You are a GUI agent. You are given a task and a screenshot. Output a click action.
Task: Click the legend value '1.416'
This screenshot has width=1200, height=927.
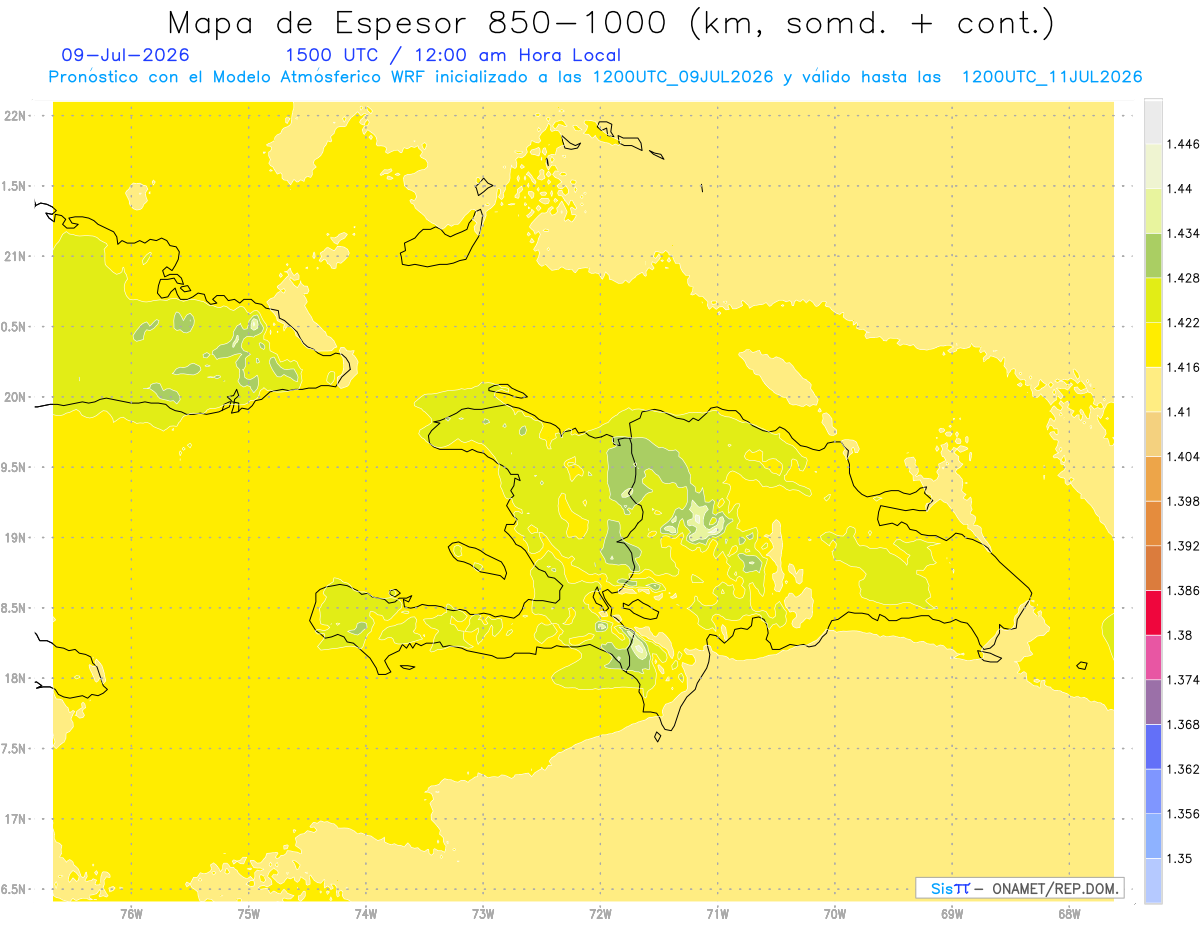1182,367
